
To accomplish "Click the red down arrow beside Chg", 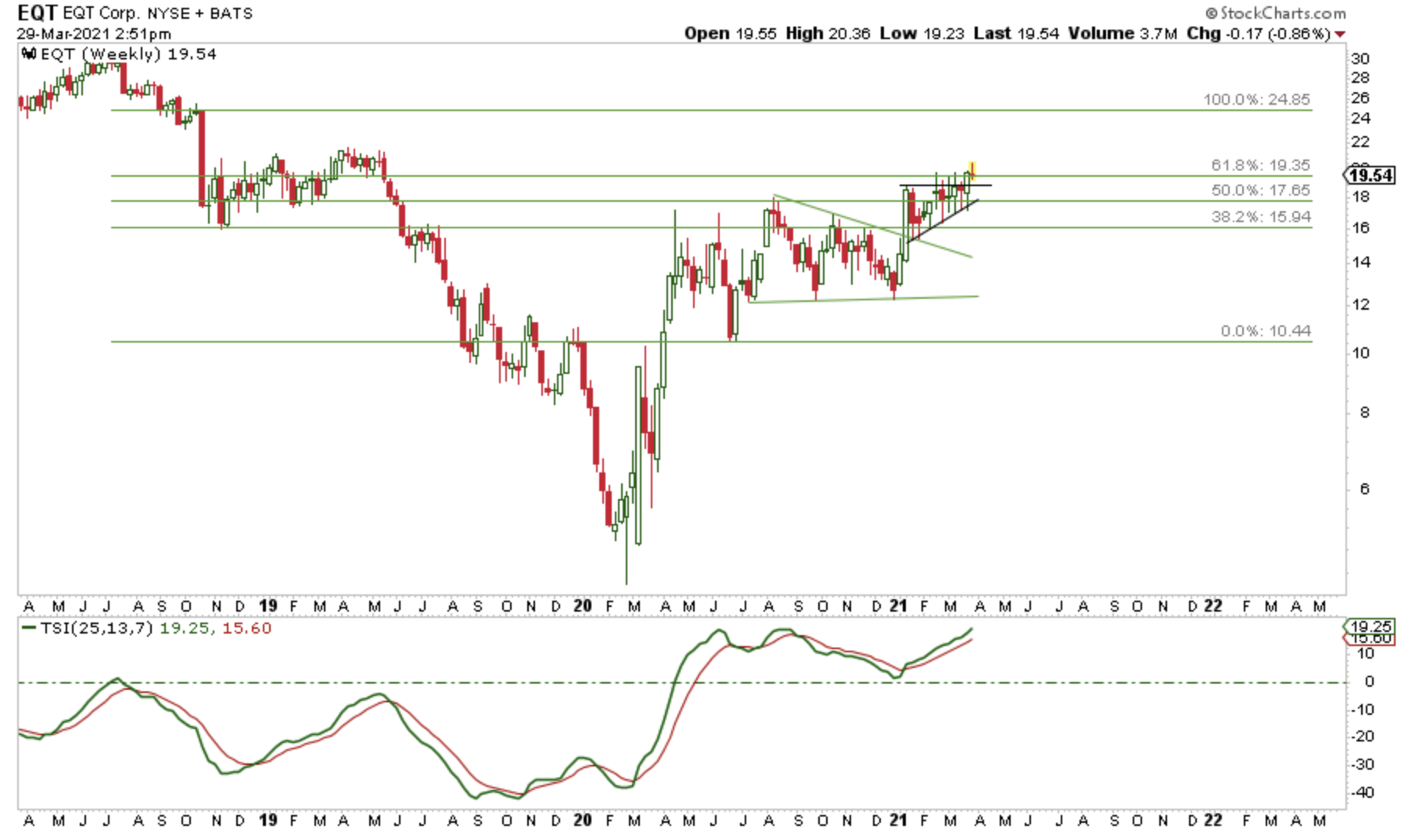I will (1341, 34).
